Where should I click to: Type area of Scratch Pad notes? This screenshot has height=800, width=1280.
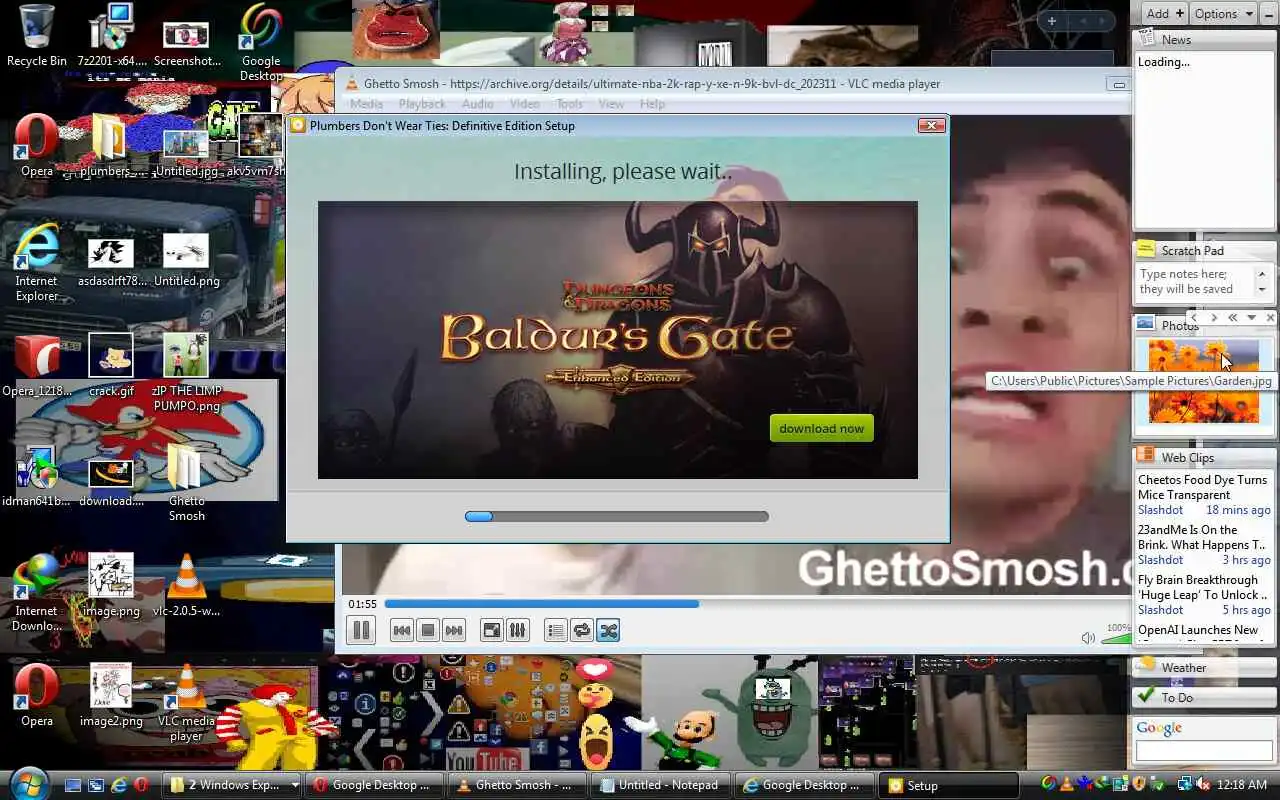coord(1195,281)
